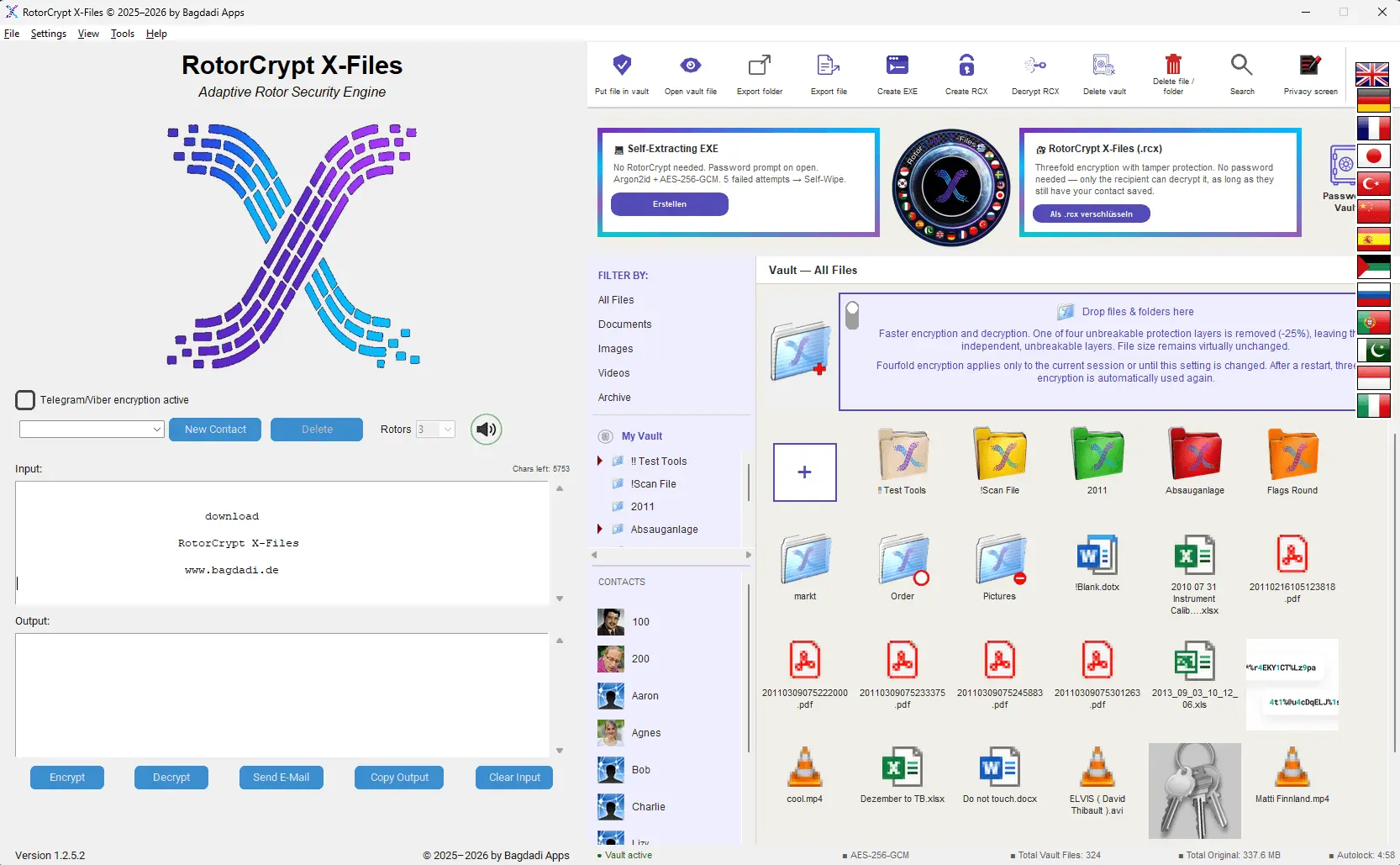Click the Copy Output button

(399, 778)
